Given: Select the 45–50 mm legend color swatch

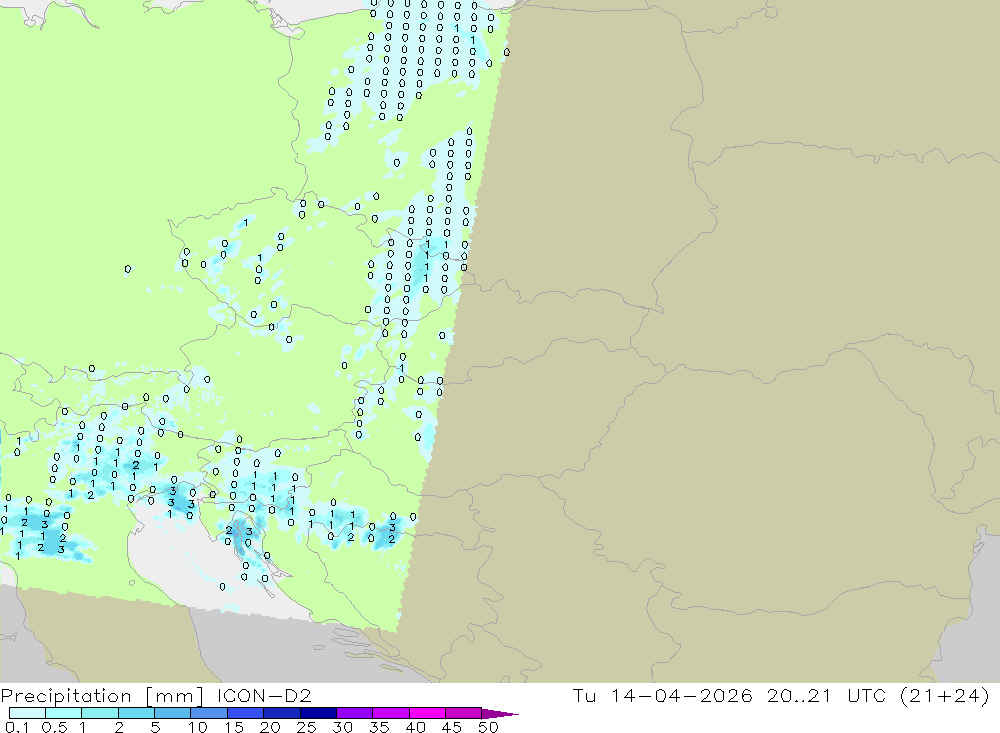Looking at the screenshot, I should pos(463,713).
